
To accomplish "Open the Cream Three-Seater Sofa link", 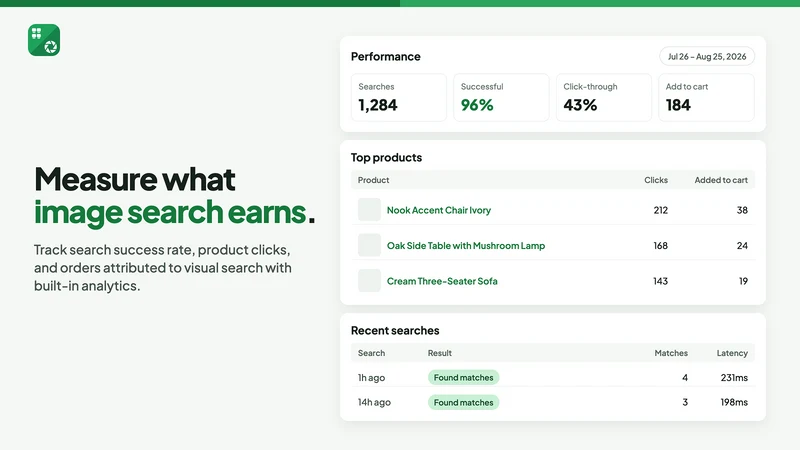I will tap(442, 281).
